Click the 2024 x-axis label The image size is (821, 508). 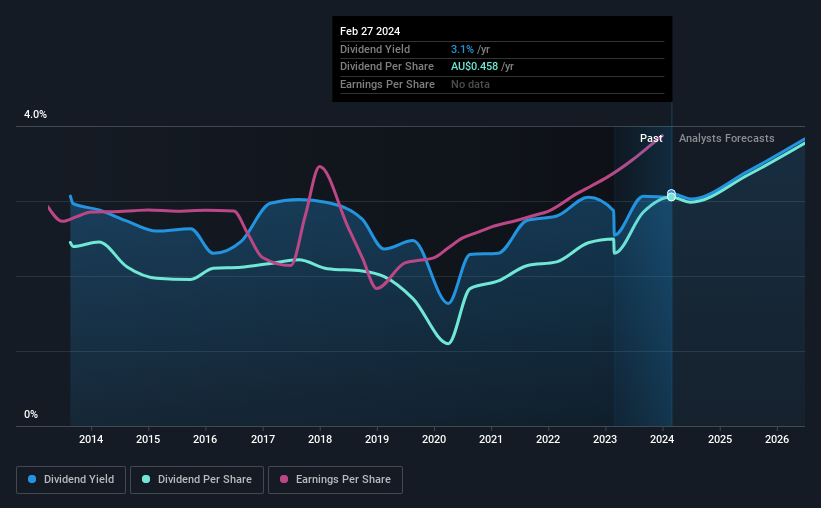coord(662,439)
